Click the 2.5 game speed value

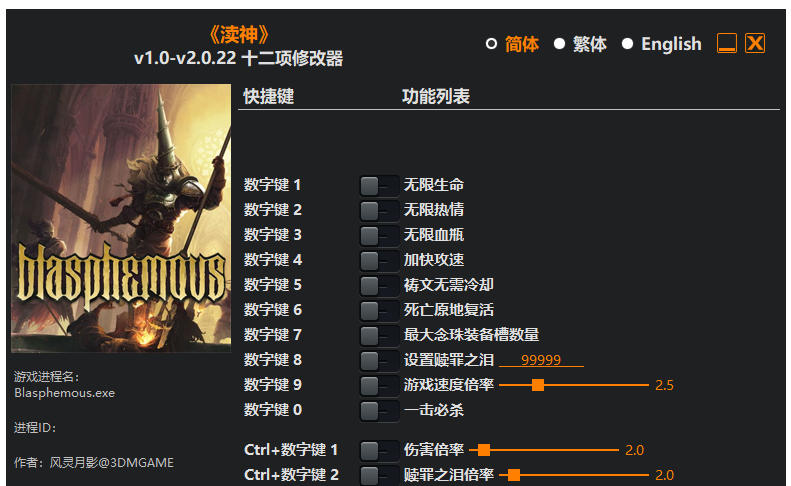(664, 386)
